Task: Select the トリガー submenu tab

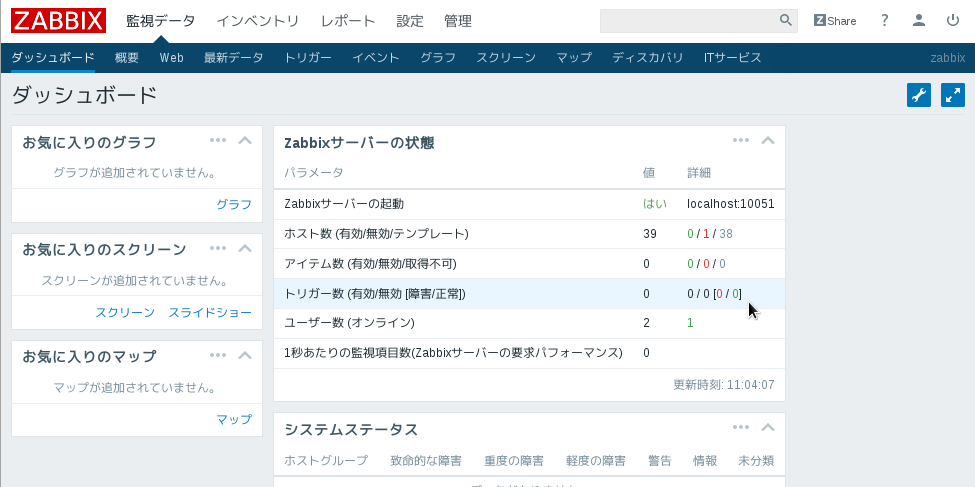Action: (x=308, y=58)
